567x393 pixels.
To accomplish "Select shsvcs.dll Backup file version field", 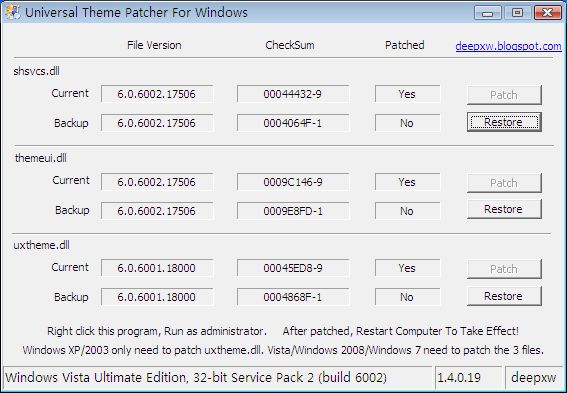I will 157,123.
